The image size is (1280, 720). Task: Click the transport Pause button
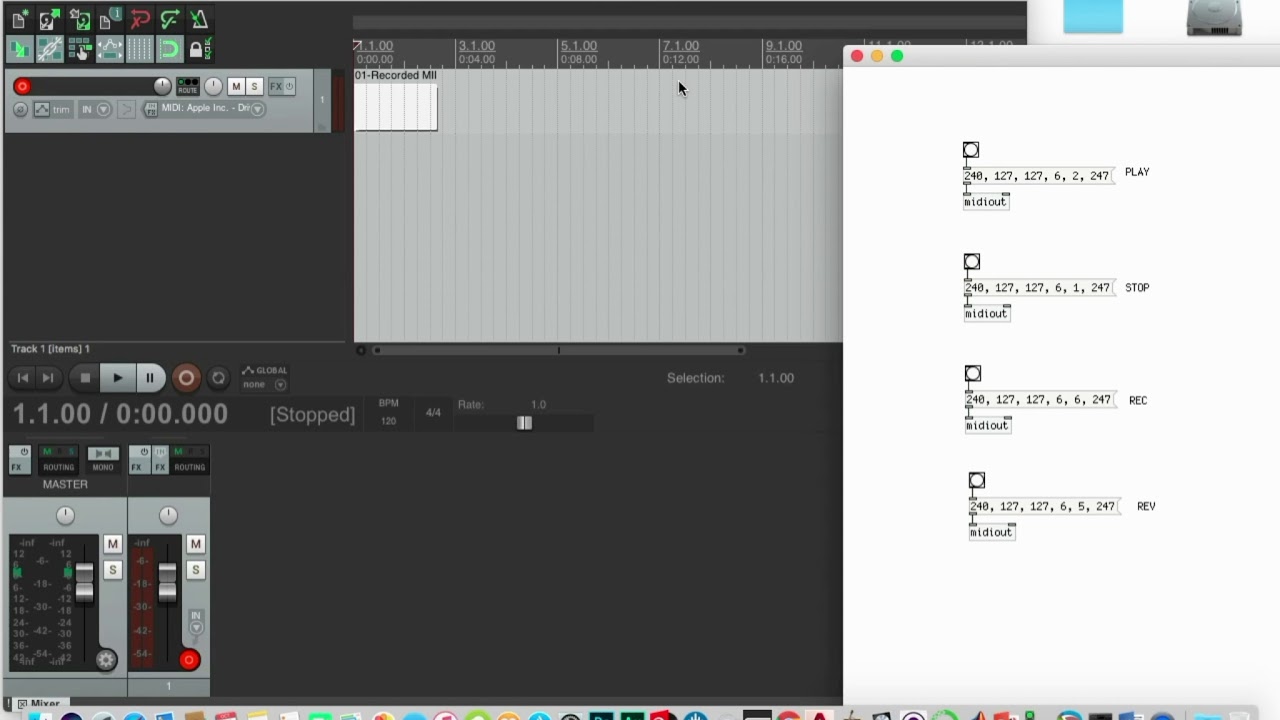[x=149, y=378]
